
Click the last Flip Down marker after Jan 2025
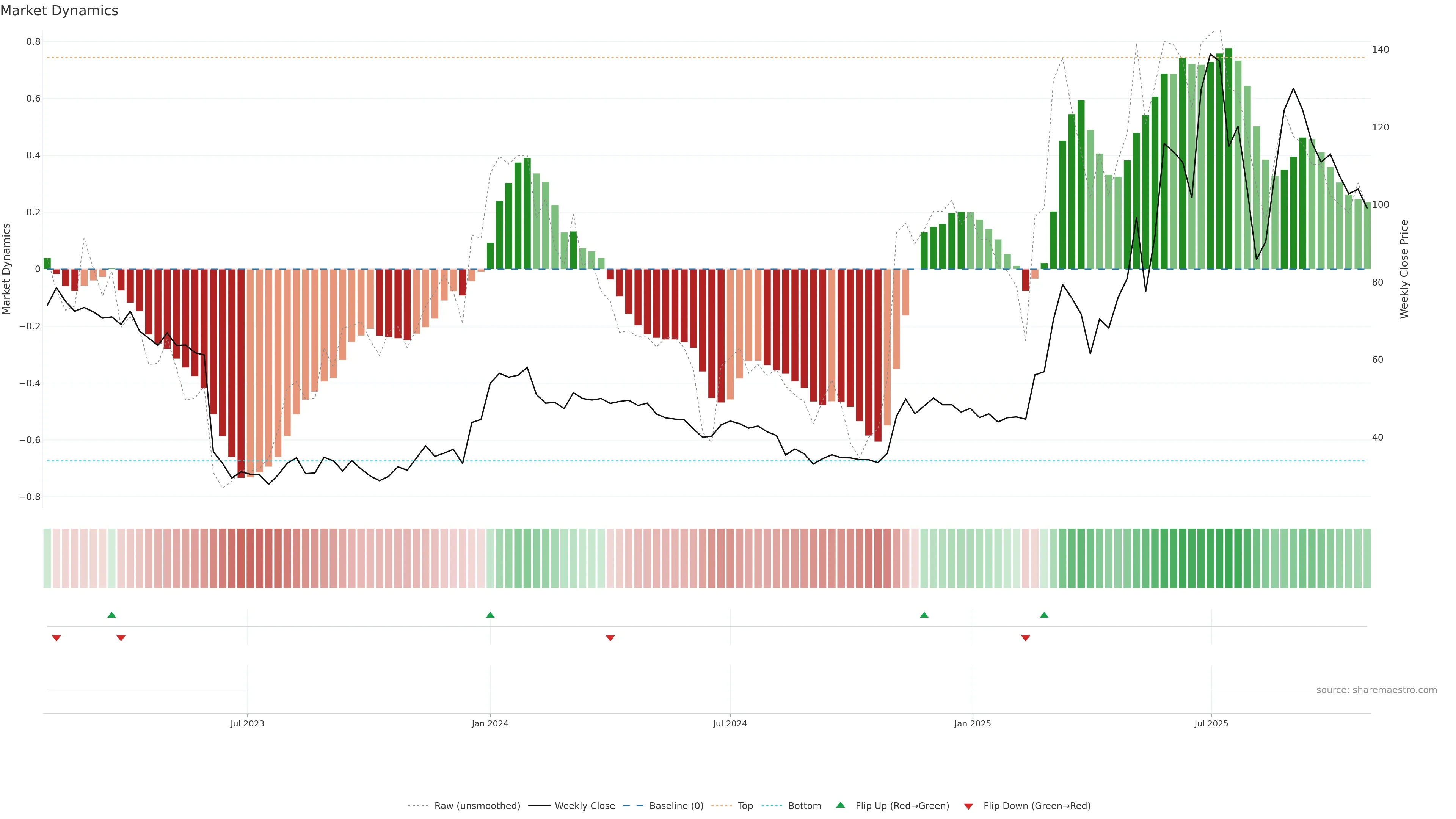click(x=1025, y=638)
